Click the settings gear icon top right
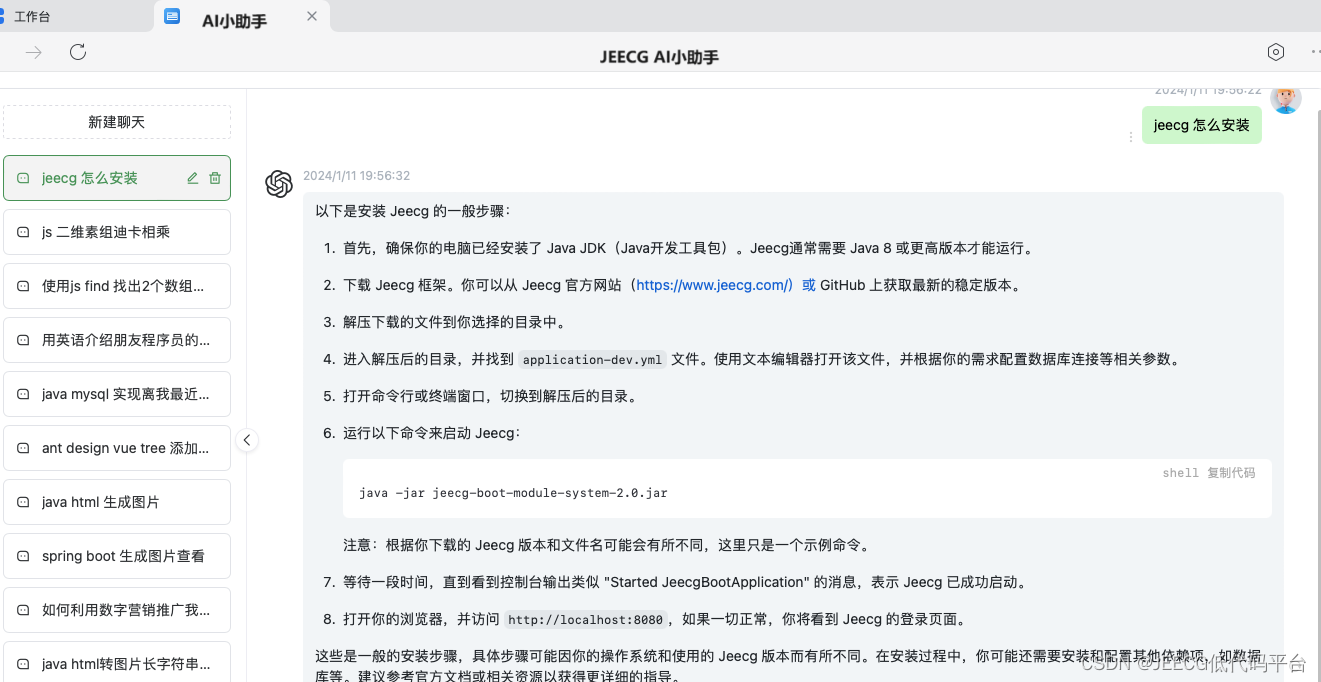 pyautogui.click(x=1276, y=51)
